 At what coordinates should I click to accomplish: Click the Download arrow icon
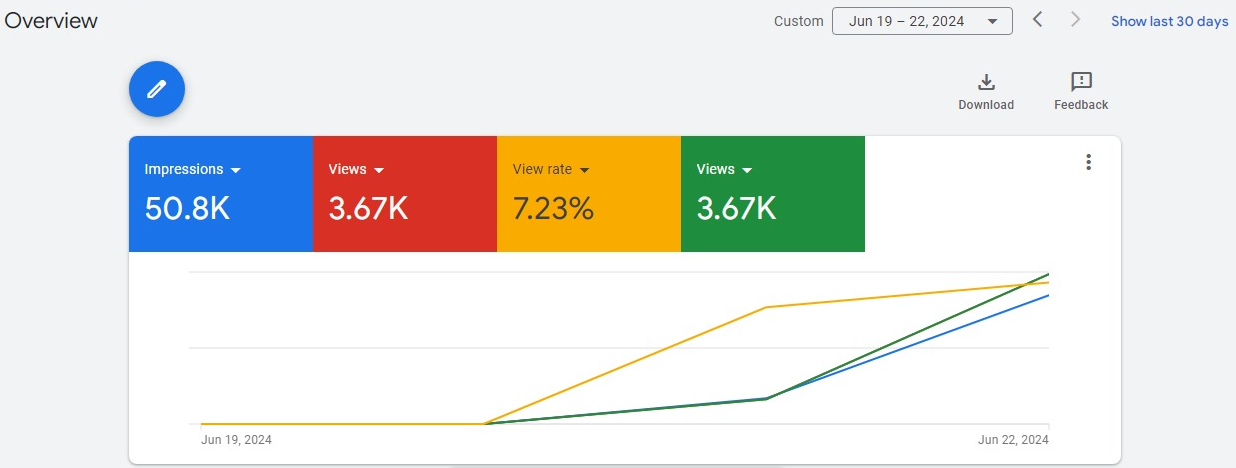point(986,82)
